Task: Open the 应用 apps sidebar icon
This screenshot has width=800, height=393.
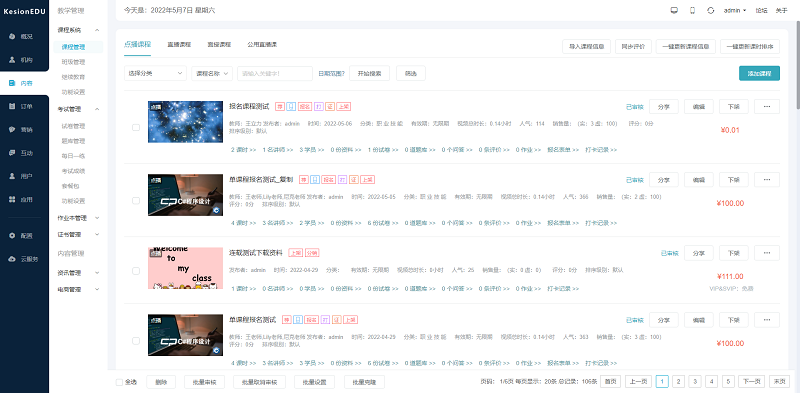Action: click(x=12, y=199)
